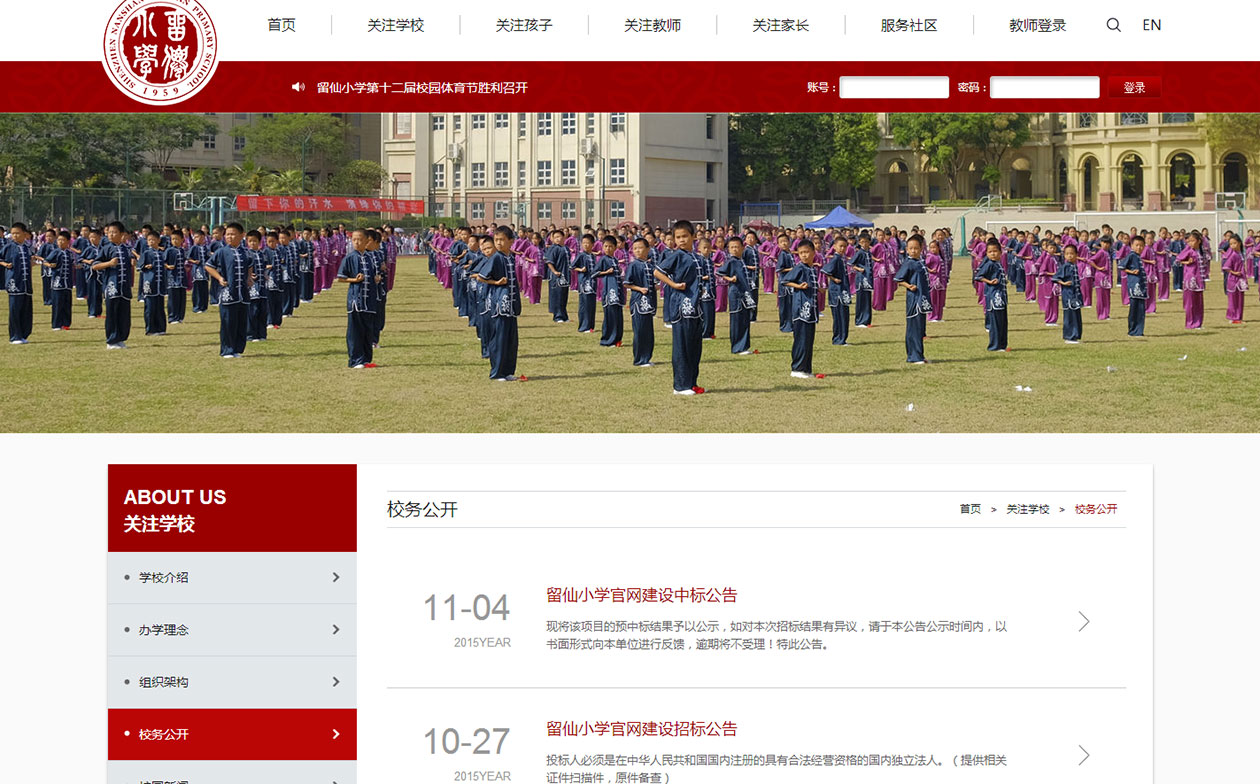The width and height of the screenshot is (1260, 784).
Task: Click 校务公开 in the breadcrumb
Action: 1096,509
